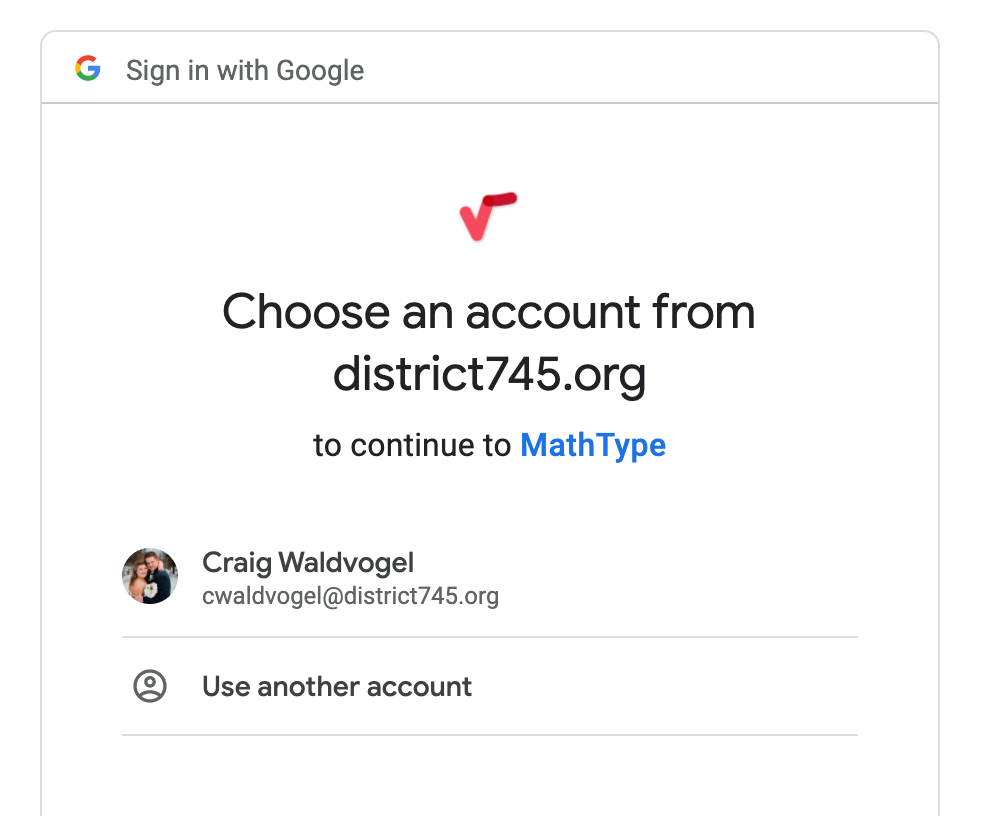Click the district745.org domain text
The image size is (996, 816).
[x=489, y=375]
